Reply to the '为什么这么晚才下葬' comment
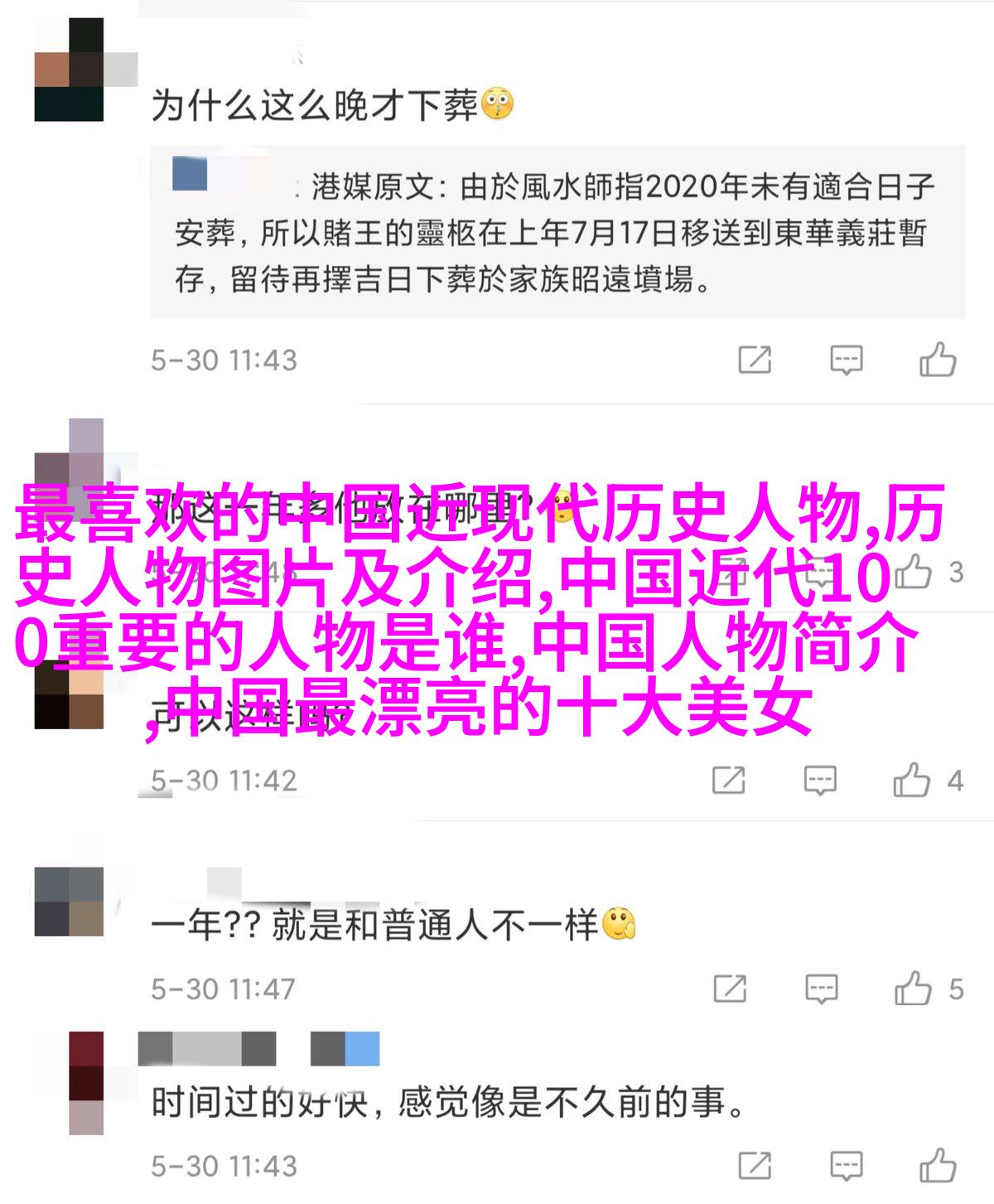Image resolution: width=994 pixels, height=1204 pixels. (846, 360)
